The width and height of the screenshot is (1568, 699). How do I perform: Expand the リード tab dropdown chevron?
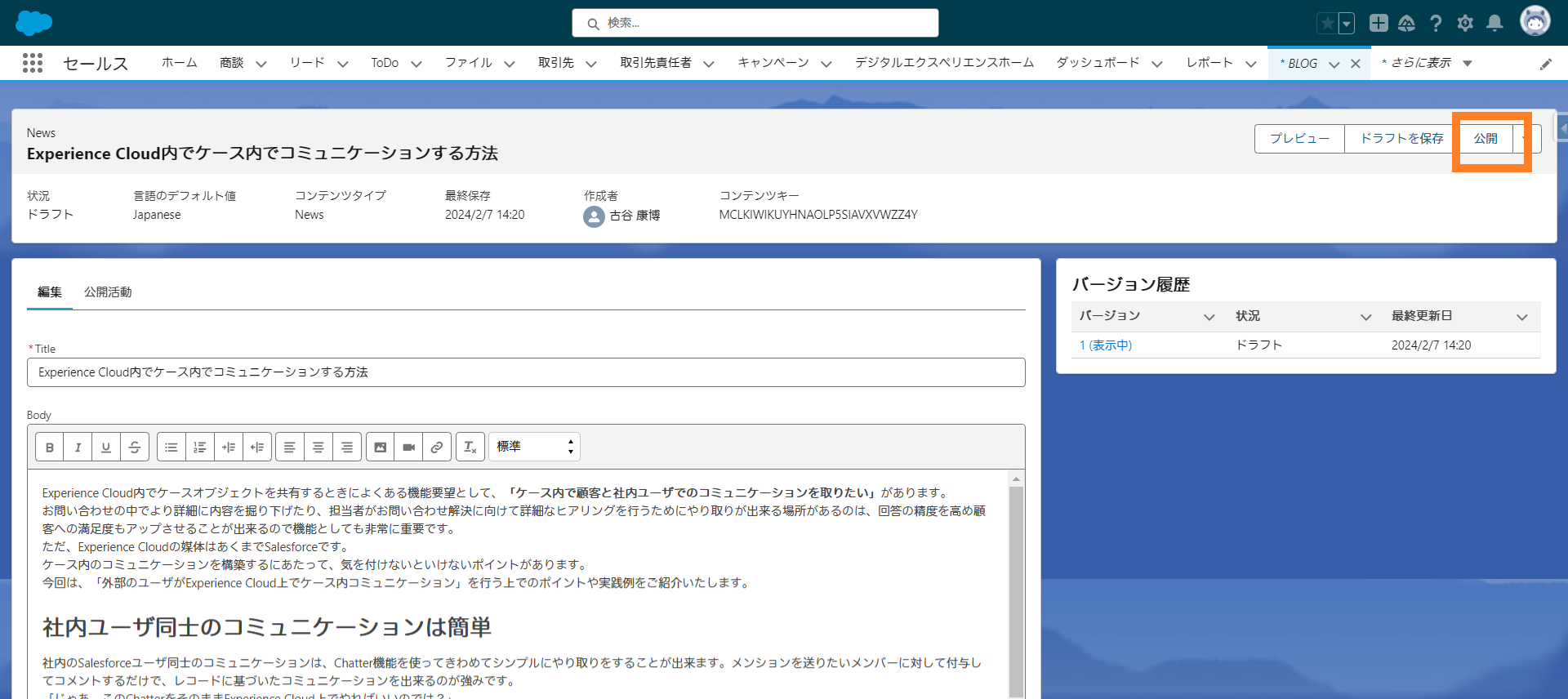pyautogui.click(x=343, y=64)
